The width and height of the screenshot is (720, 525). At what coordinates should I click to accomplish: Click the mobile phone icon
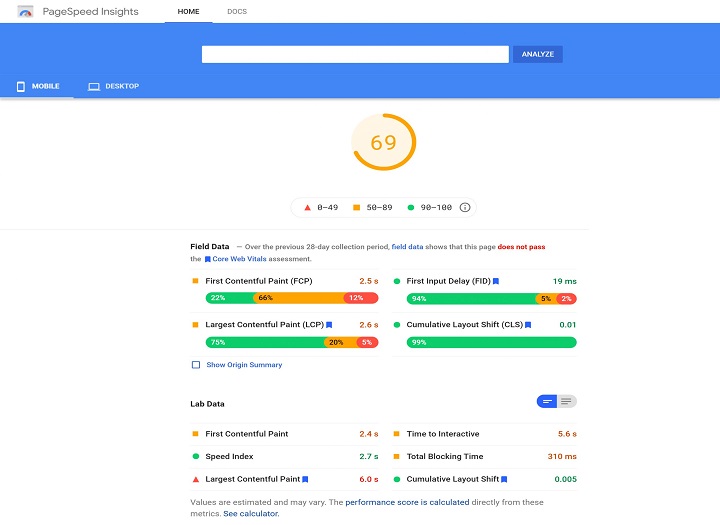21,86
